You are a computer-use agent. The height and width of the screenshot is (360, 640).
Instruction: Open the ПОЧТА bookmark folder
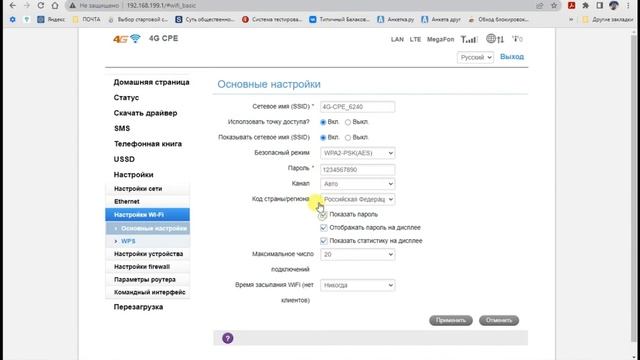[86, 19]
